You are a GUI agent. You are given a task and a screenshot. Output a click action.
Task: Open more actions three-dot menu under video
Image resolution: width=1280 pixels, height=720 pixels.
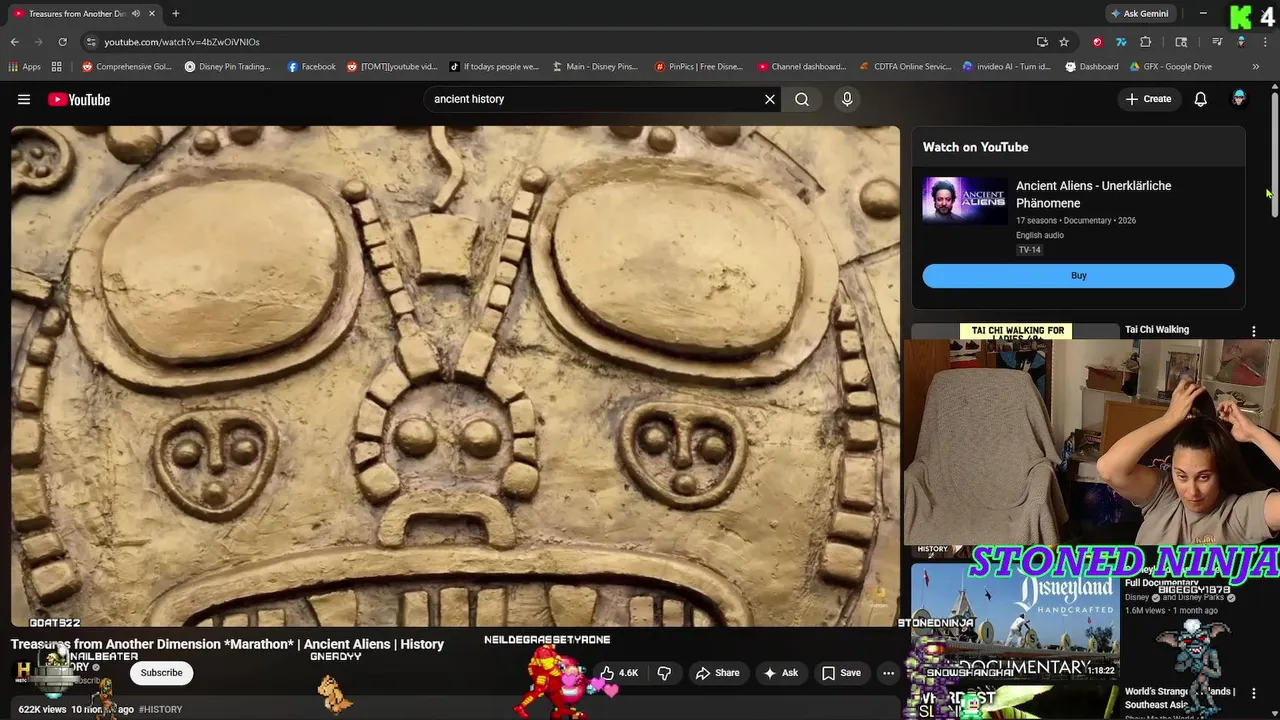pyautogui.click(x=888, y=673)
